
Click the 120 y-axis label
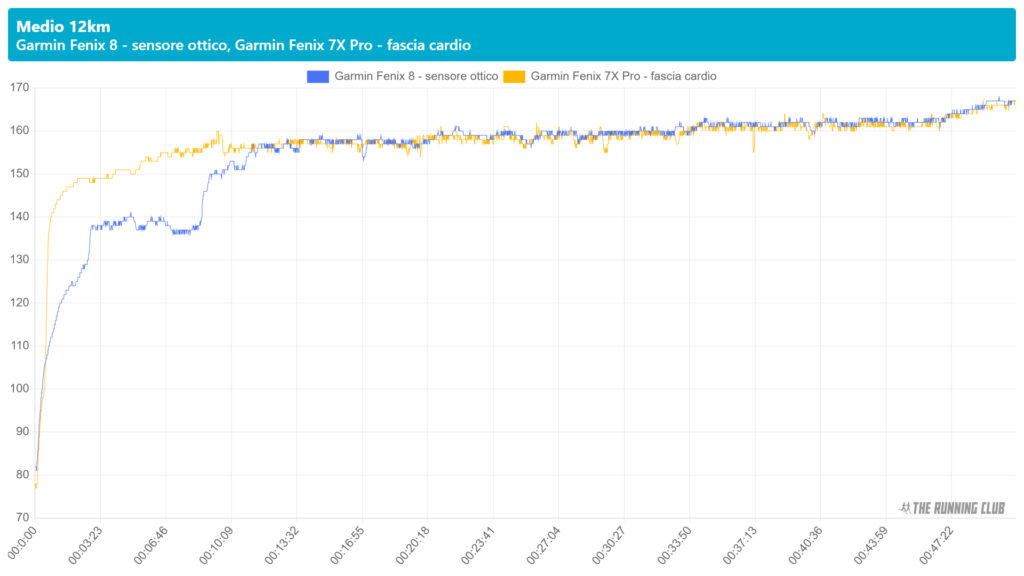pyautogui.click(x=20, y=302)
